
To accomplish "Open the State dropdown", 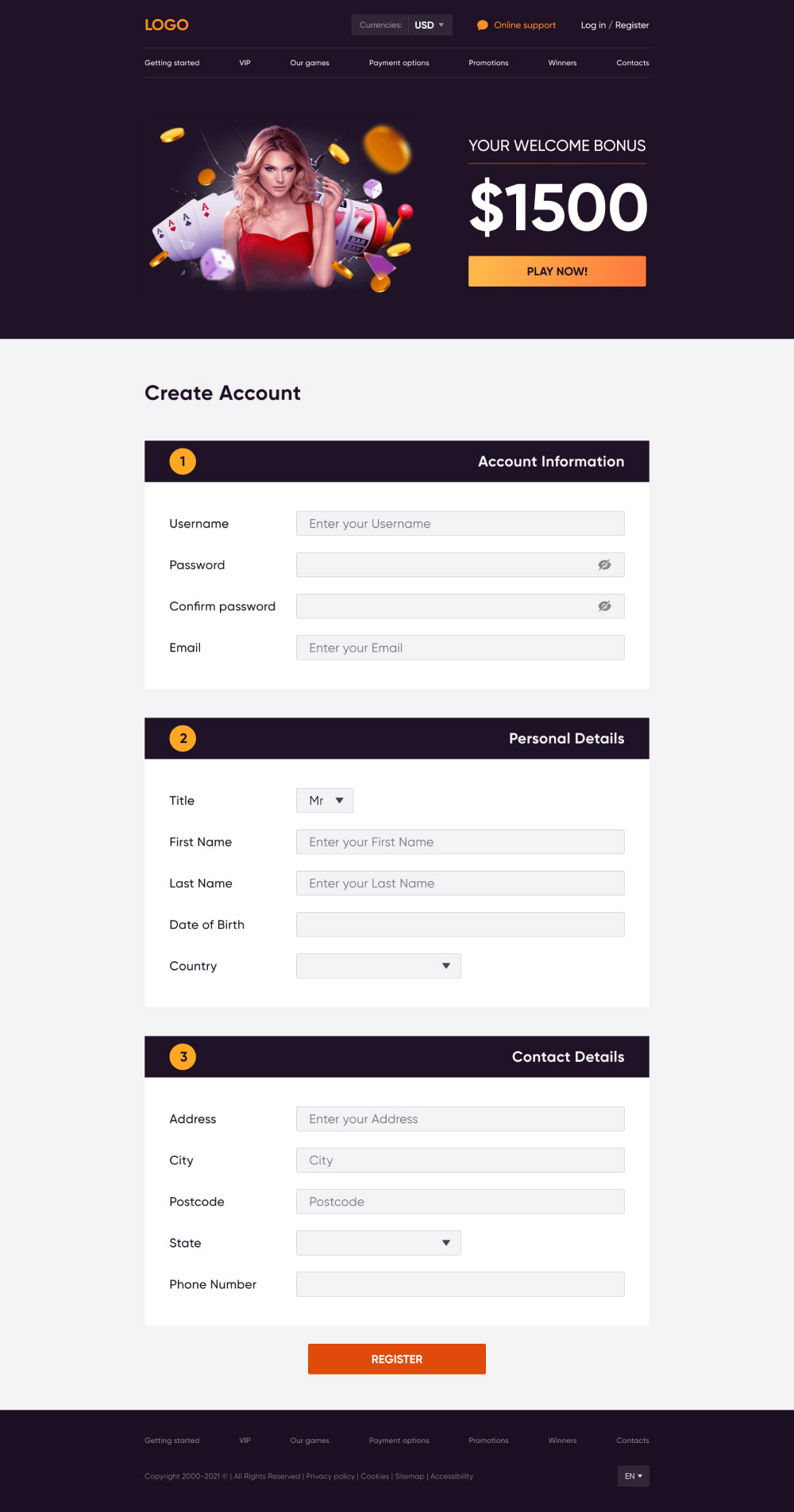I will 379,1243.
